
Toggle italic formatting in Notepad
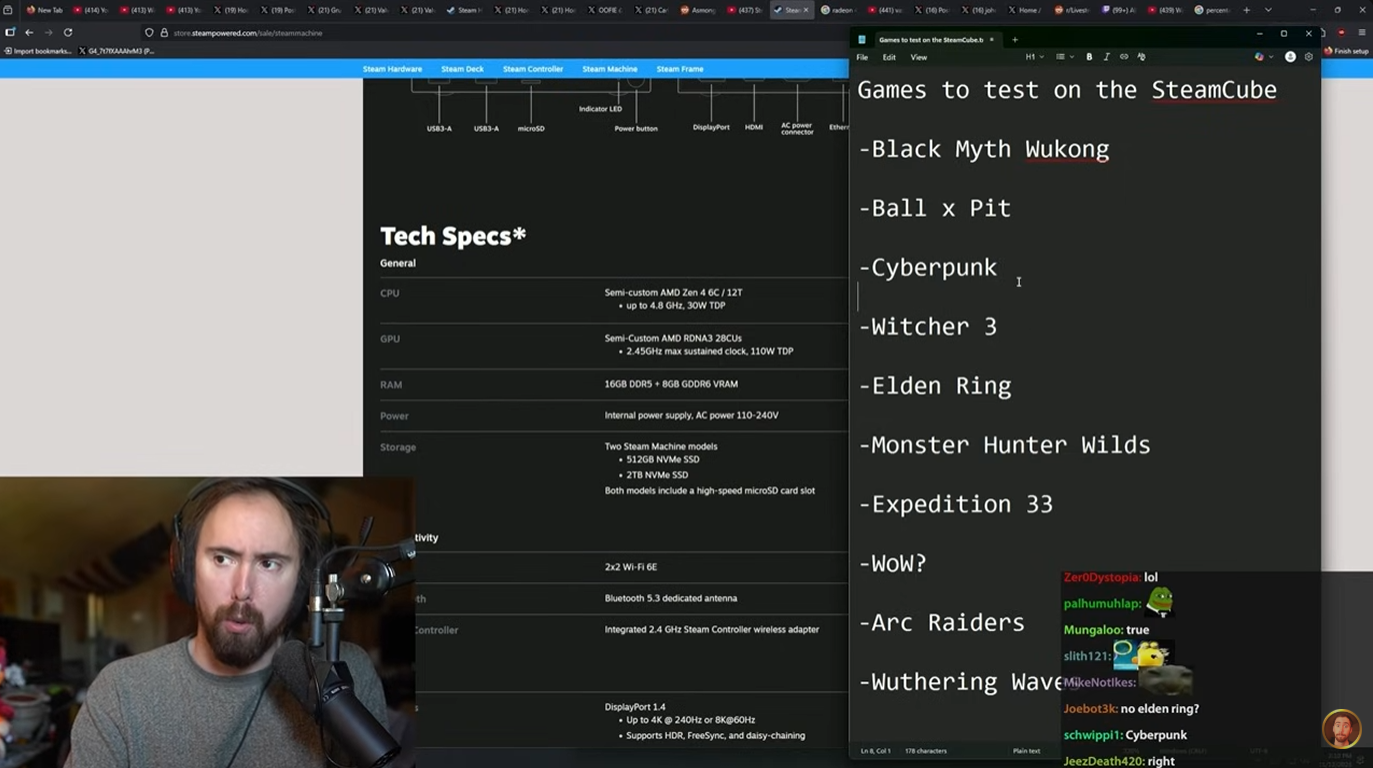point(1106,57)
